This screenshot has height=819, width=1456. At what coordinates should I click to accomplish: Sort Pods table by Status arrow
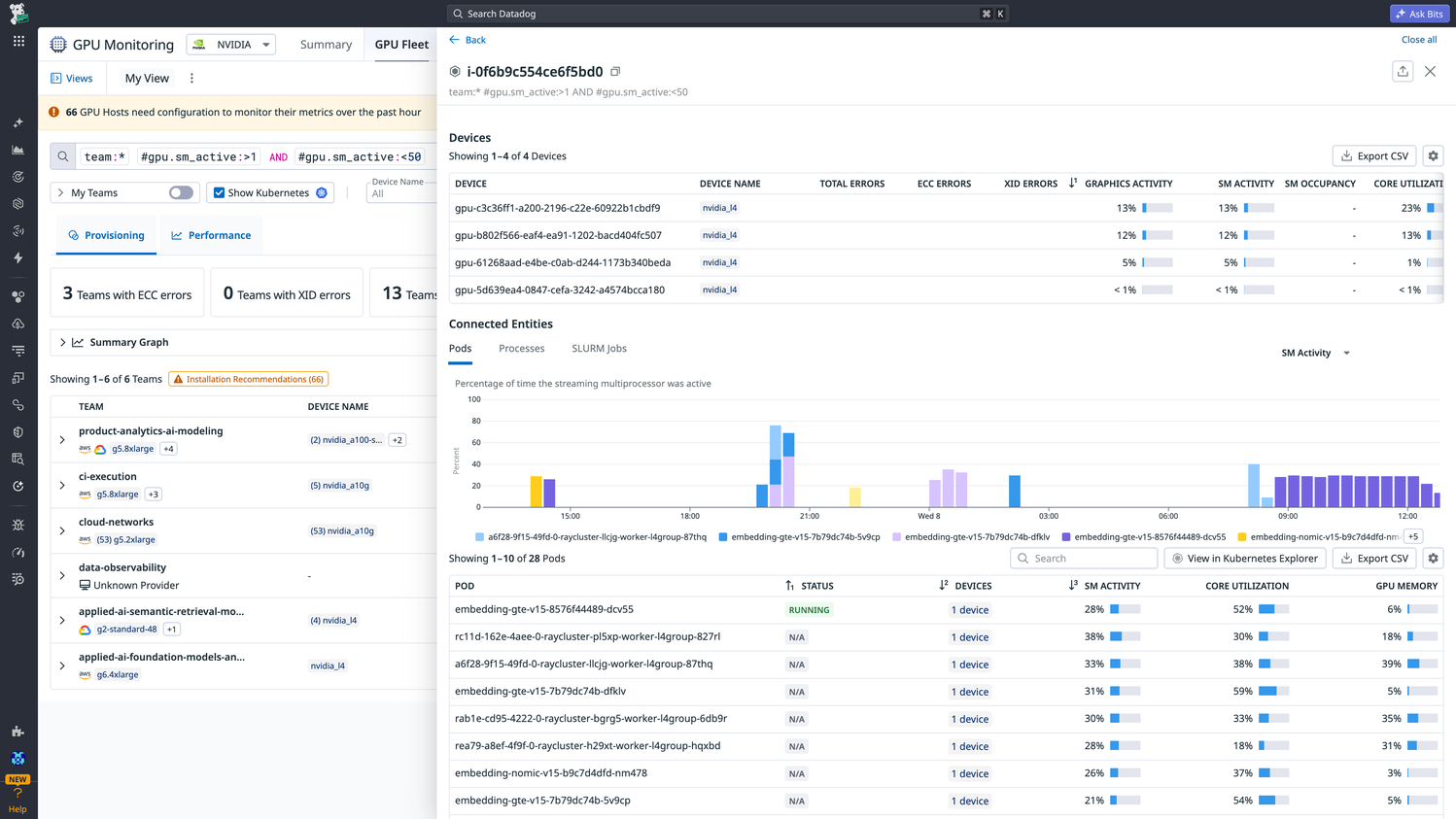tap(790, 586)
